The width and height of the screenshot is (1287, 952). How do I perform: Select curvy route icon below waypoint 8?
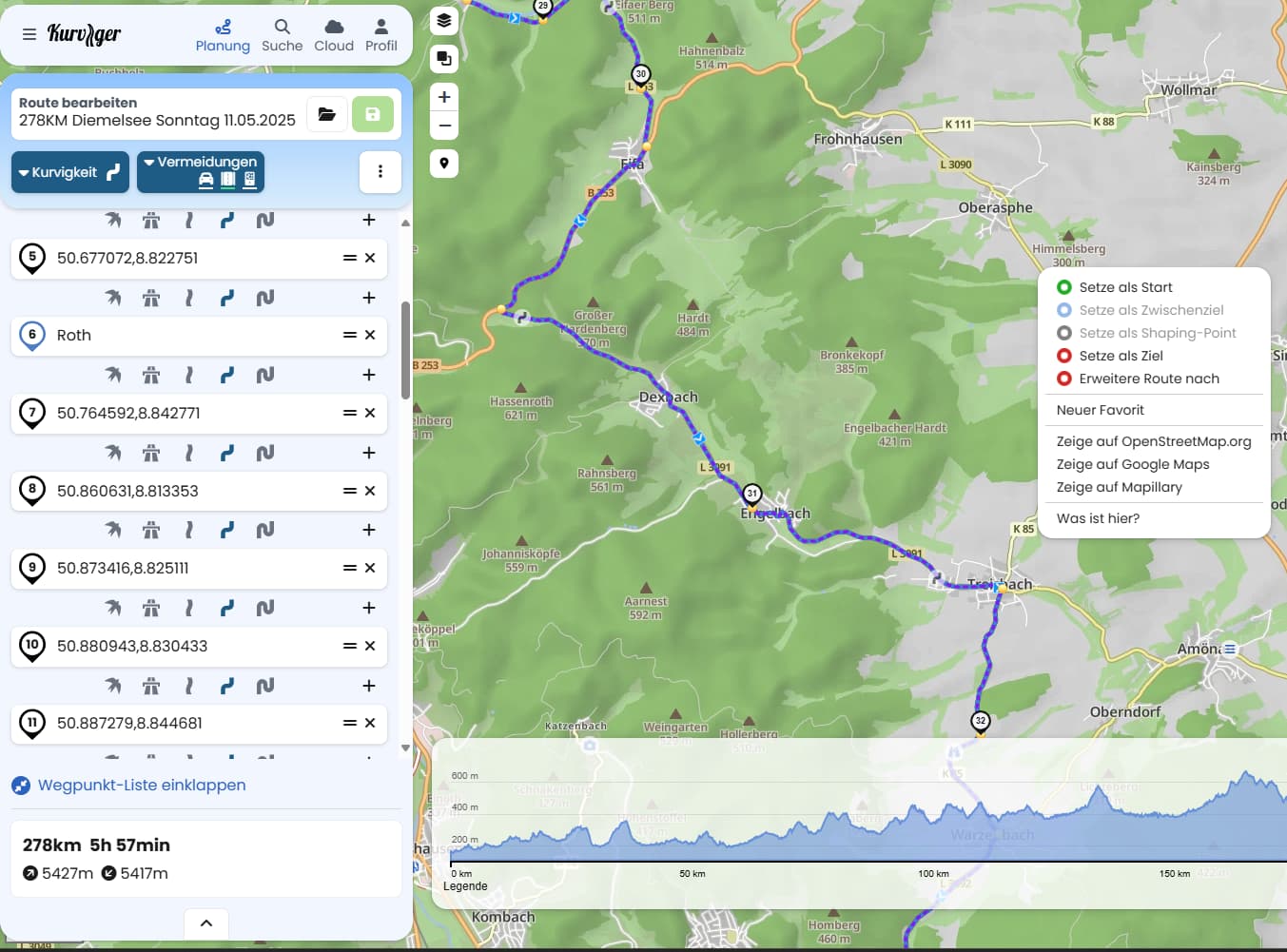coord(227,530)
